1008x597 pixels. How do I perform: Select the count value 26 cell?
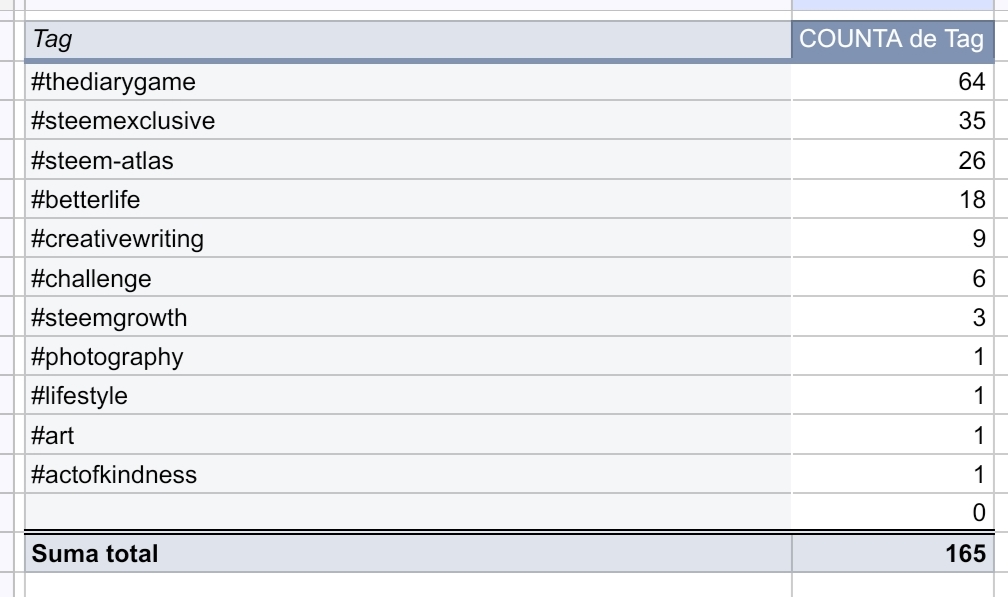(x=892, y=160)
